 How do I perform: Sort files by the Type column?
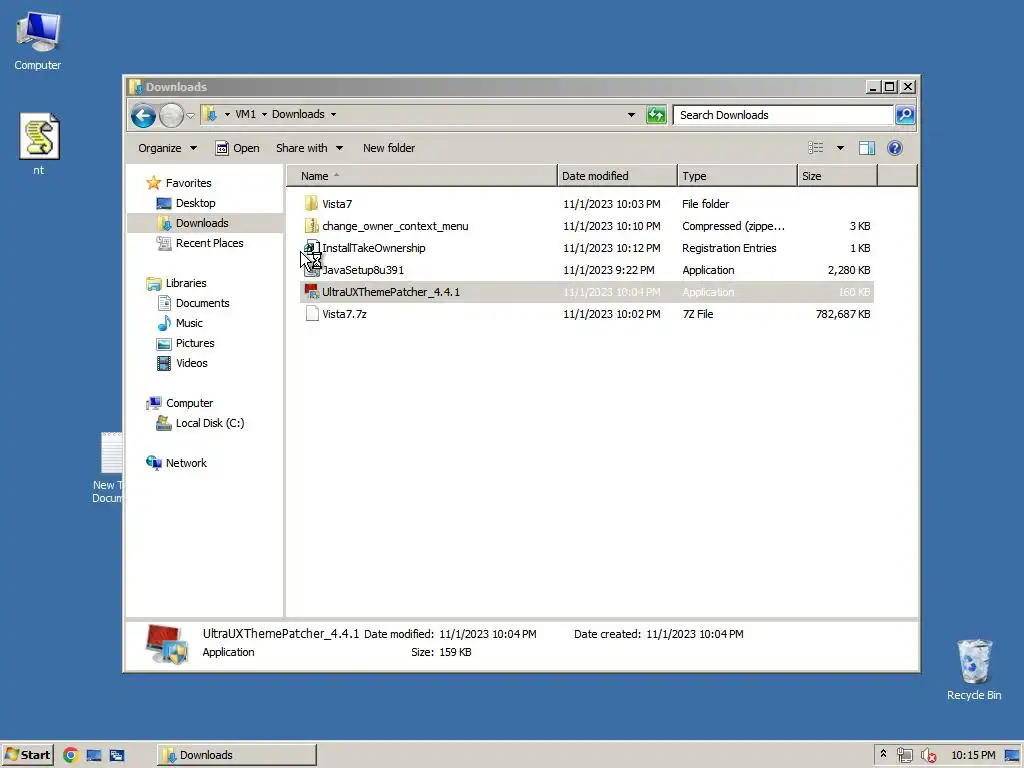tap(737, 176)
